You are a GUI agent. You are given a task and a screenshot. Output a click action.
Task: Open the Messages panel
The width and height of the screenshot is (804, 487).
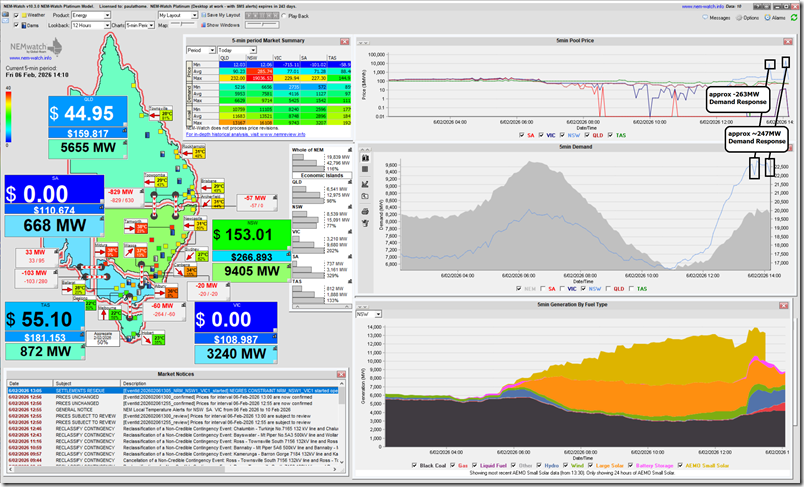point(716,17)
